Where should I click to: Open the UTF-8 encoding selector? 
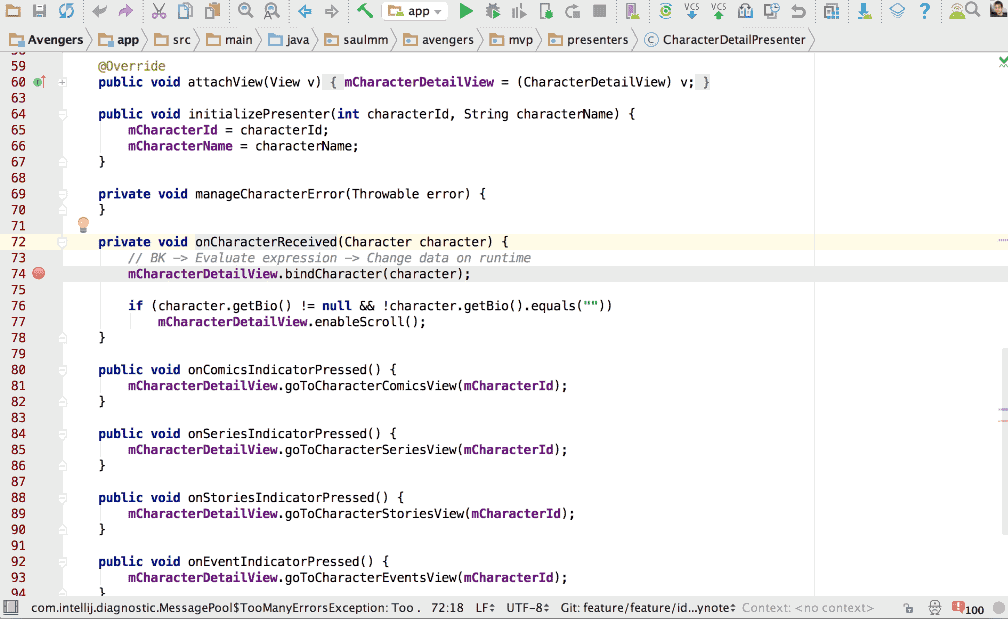(x=530, y=607)
